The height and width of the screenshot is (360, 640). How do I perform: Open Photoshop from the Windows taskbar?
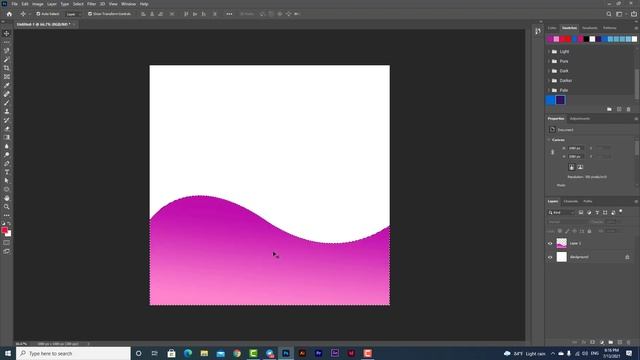[x=286, y=353]
